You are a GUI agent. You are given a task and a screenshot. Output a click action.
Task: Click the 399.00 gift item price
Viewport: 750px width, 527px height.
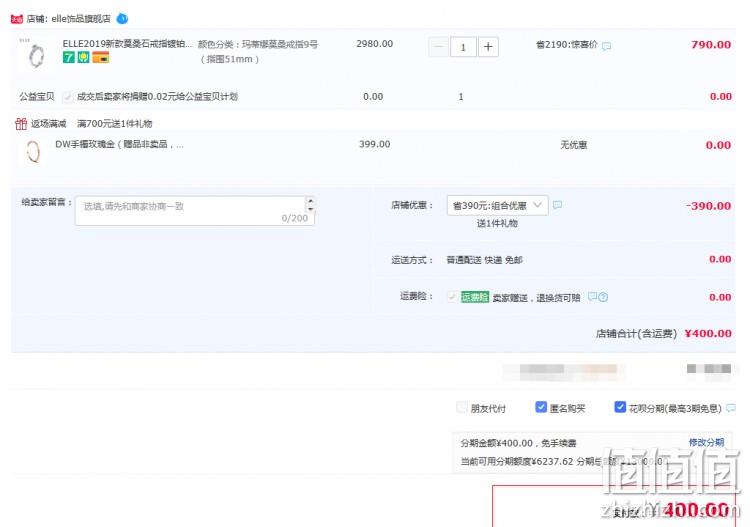point(375,144)
